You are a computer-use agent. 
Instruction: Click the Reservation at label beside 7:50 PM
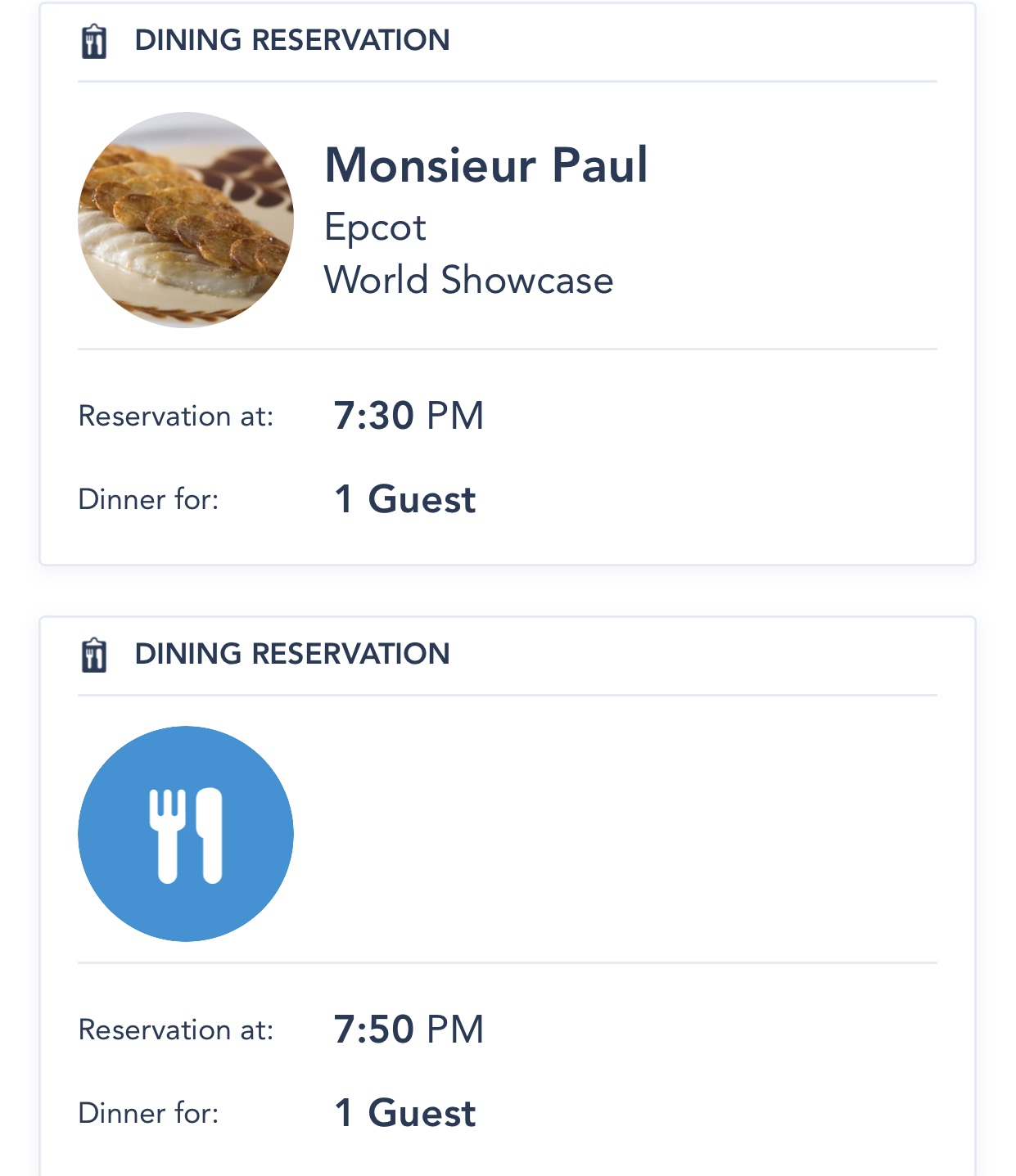coord(176,1030)
